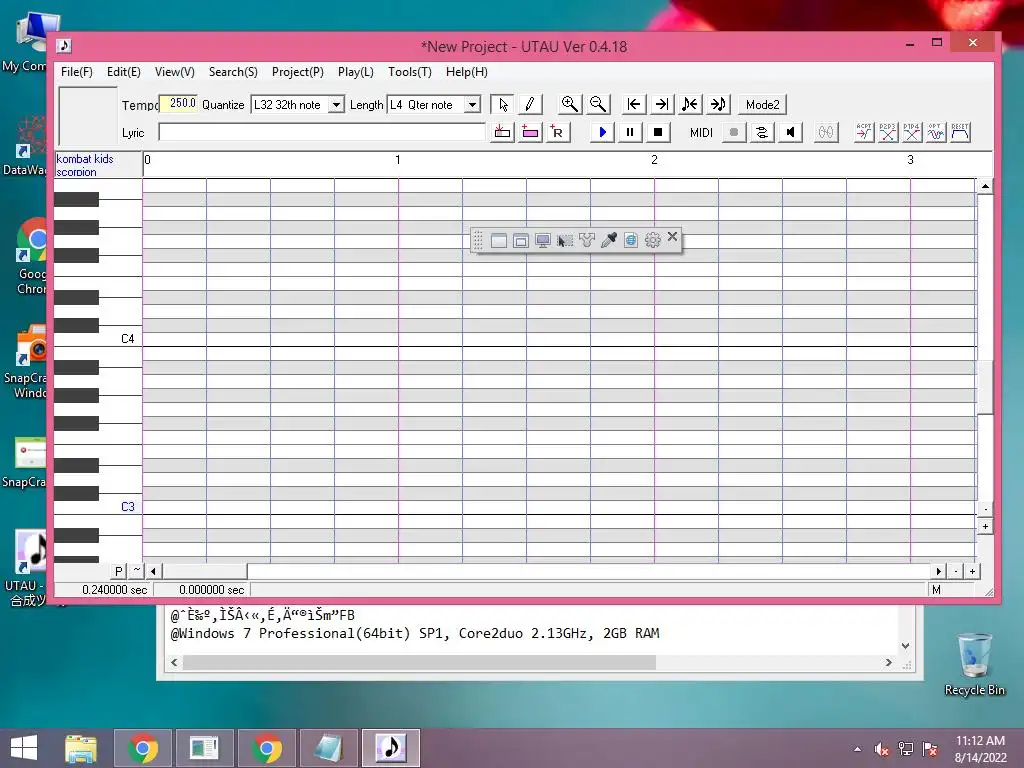Open gear settings on floating toolbar

pyautogui.click(x=652, y=240)
